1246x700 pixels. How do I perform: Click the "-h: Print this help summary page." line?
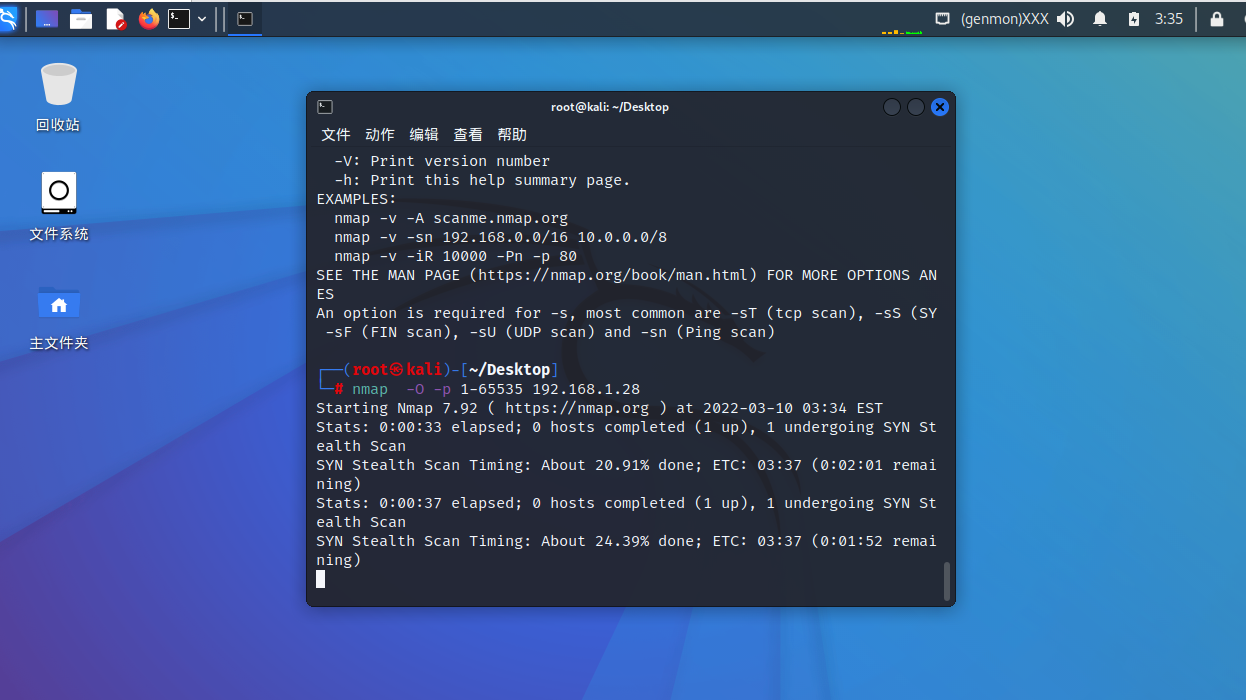[x=483, y=180]
